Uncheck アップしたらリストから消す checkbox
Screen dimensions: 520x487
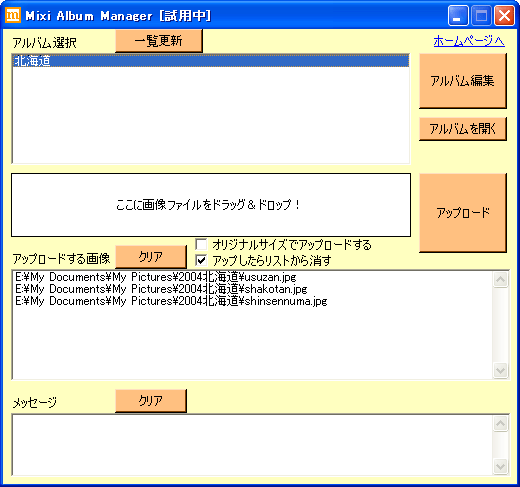coord(201,260)
